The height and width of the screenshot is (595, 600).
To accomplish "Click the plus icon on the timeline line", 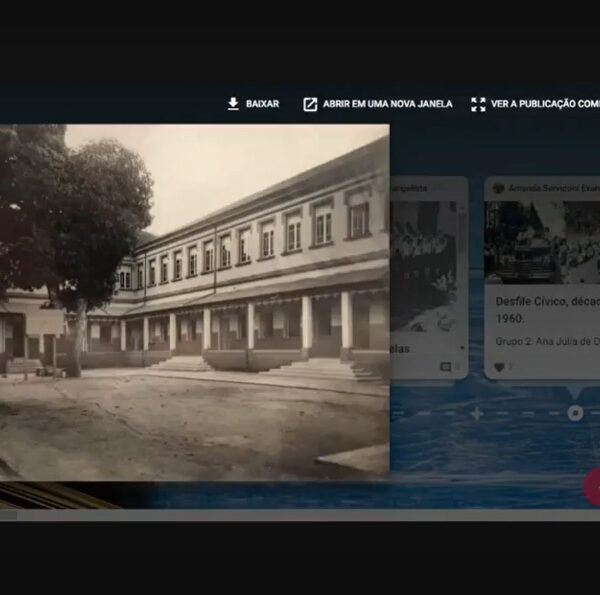I will coord(476,413).
